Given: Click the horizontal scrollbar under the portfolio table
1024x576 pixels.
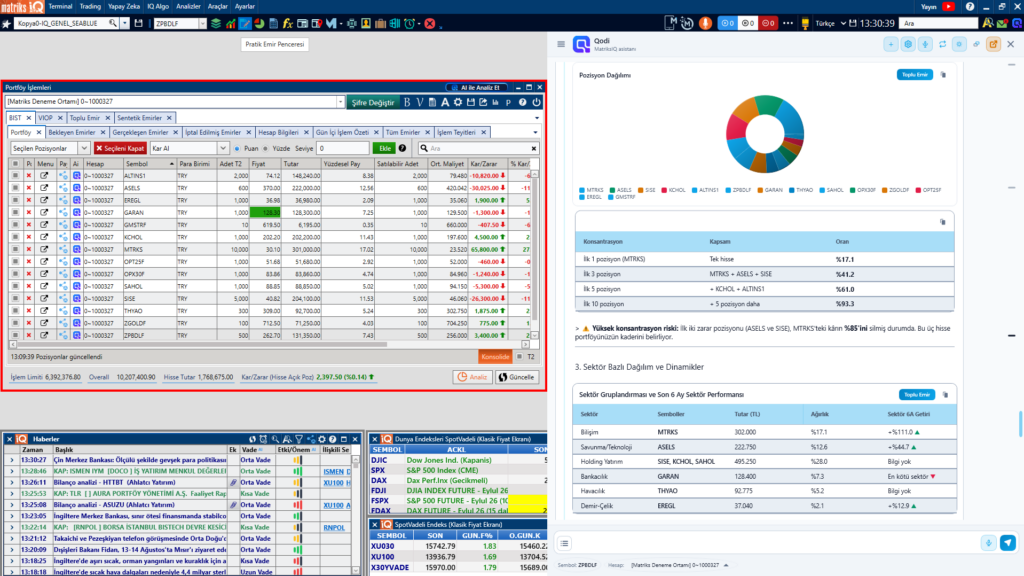Looking at the screenshot, I should point(268,344).
